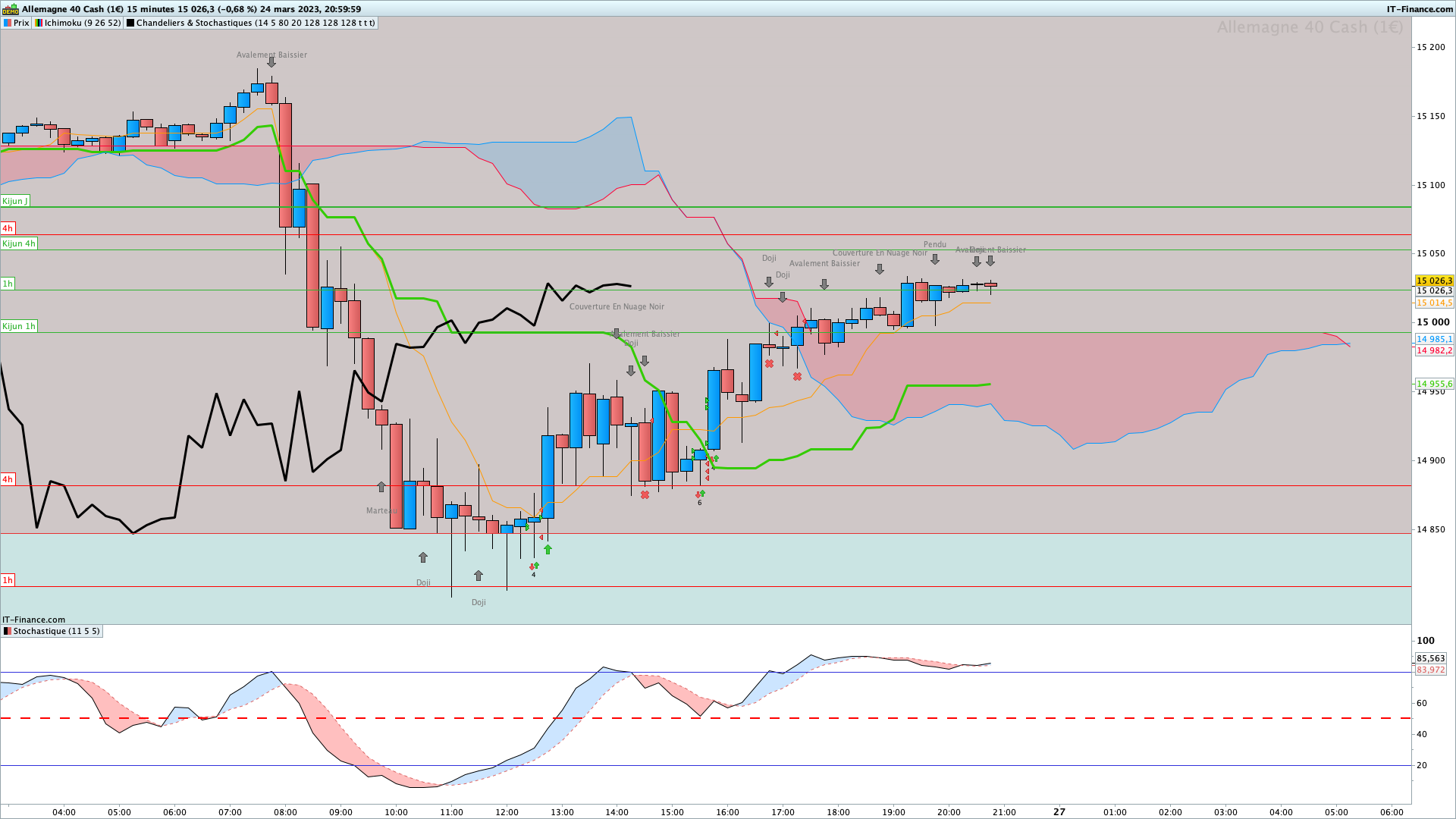The height and width of the screenshot is (819, 1456).
Task: Open the IT-Finance.com link above Stochastique panel
Action: (34, 620)
